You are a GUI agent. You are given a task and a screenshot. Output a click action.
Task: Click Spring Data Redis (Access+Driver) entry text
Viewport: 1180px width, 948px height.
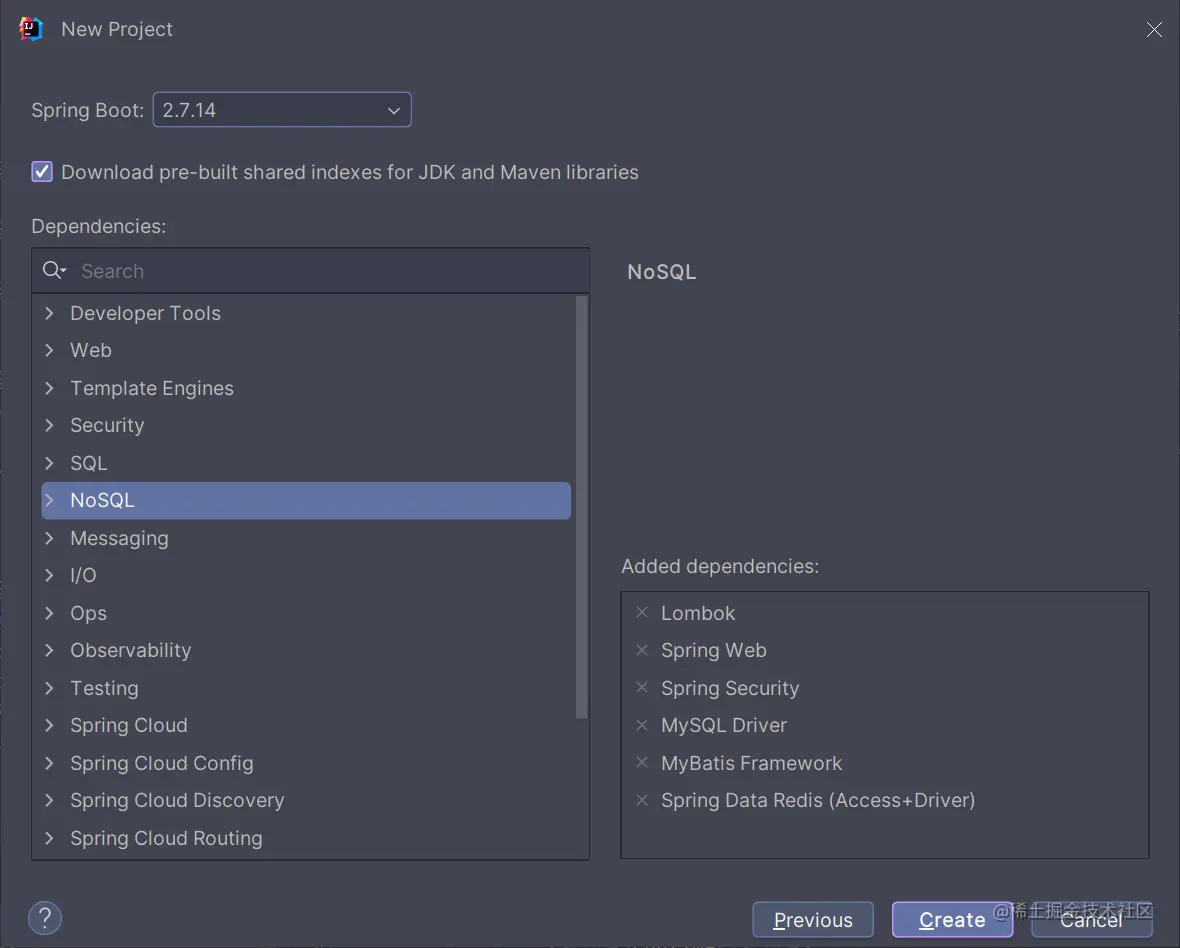click(x=818, y=801)
